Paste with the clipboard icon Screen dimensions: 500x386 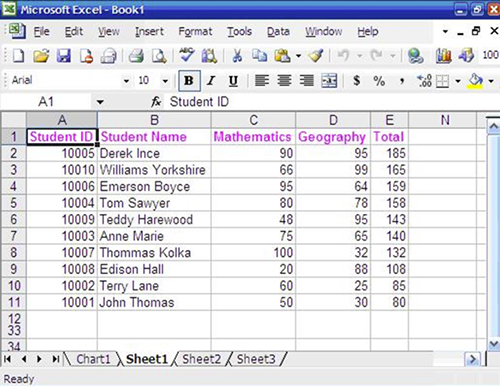pos(282,55)
